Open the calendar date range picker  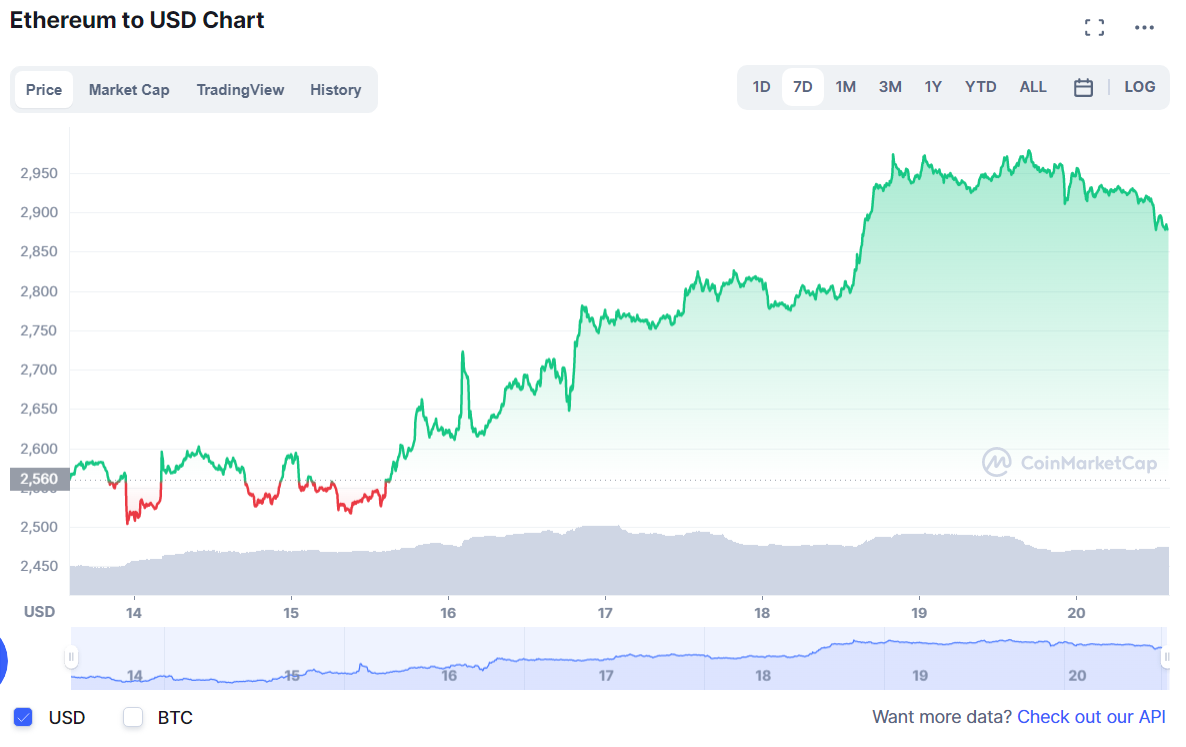pos(1083,87)
